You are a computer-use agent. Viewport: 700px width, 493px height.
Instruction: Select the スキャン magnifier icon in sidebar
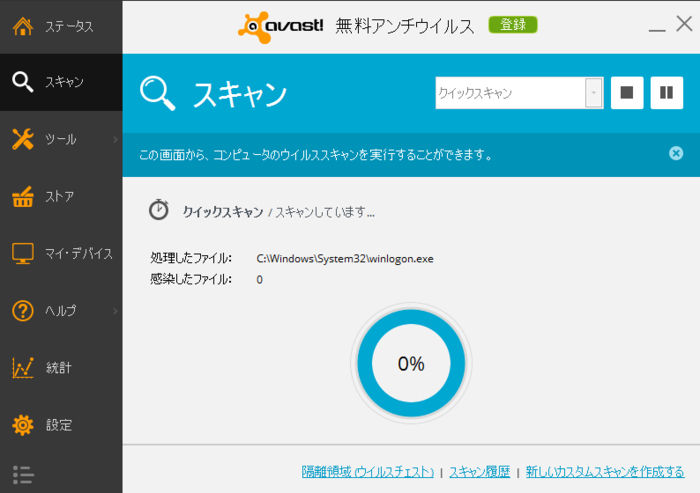[x=23, y=82]
